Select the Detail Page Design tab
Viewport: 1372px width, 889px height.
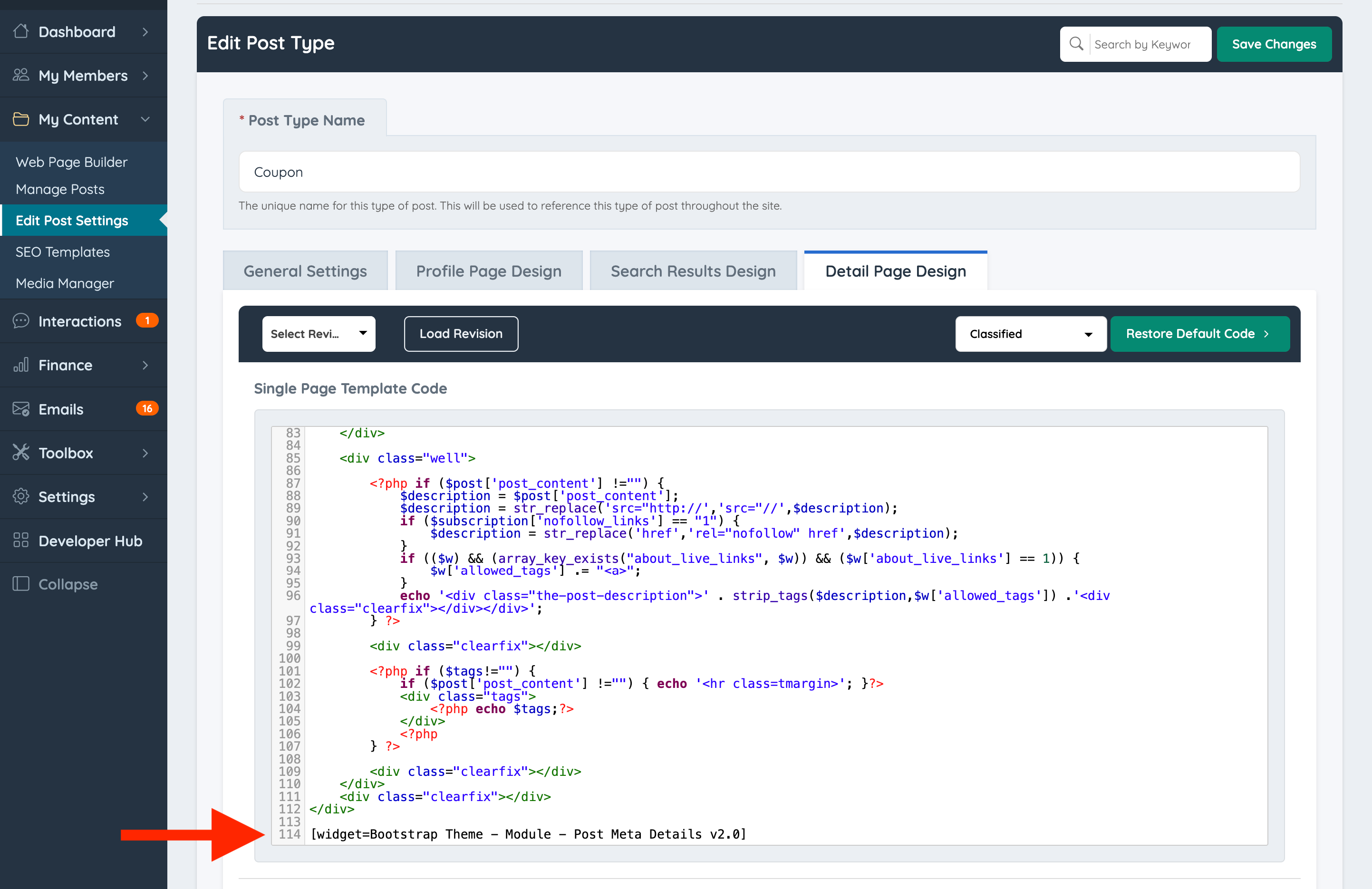point(895,271)
